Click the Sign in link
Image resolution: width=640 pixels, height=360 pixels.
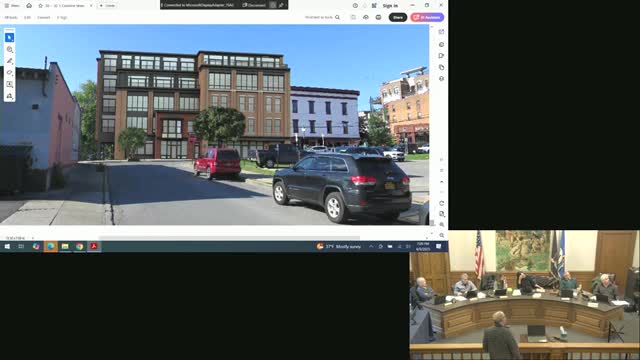point(390,6)
